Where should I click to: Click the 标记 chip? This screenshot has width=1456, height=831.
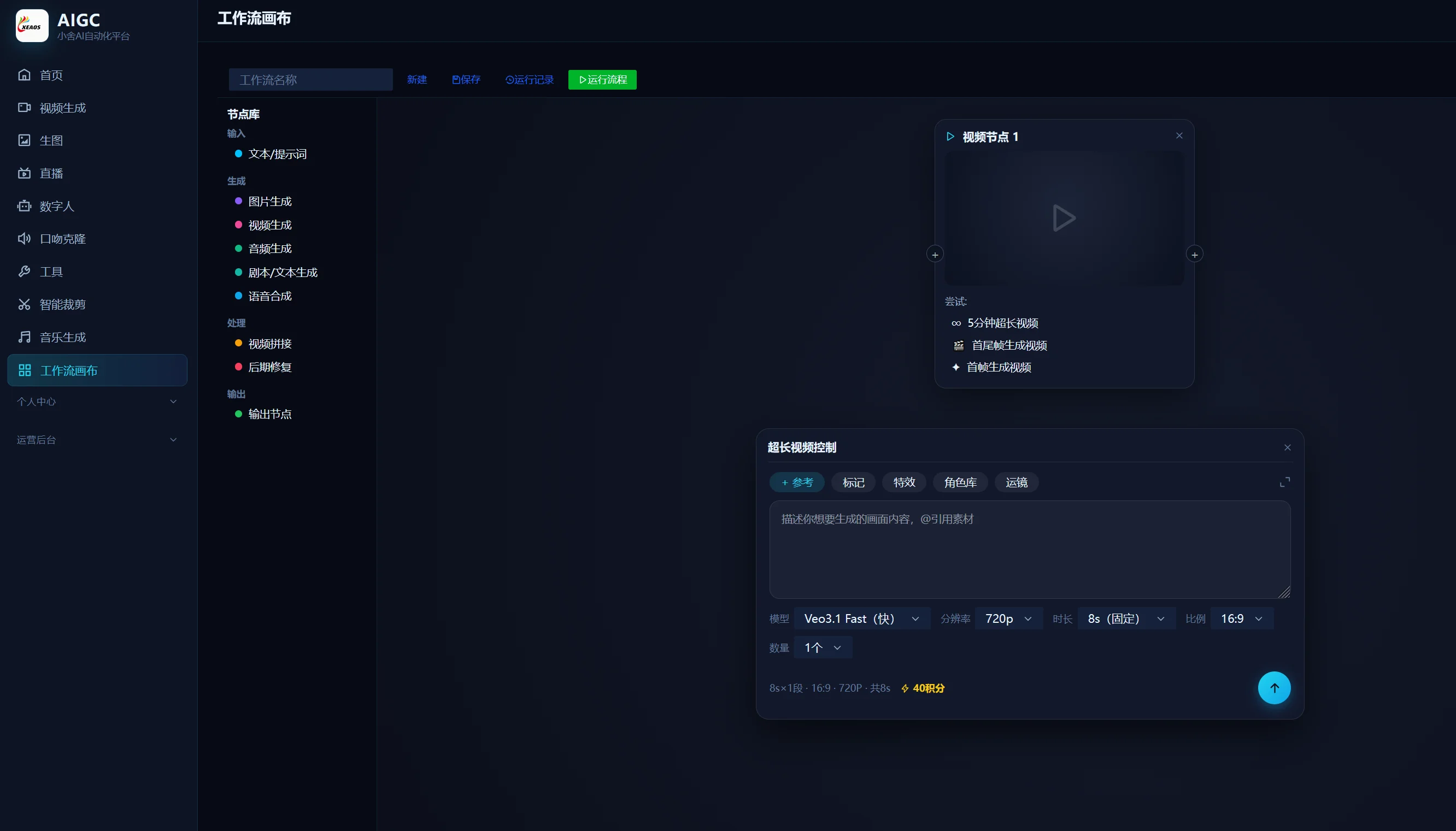coord(853,482)
